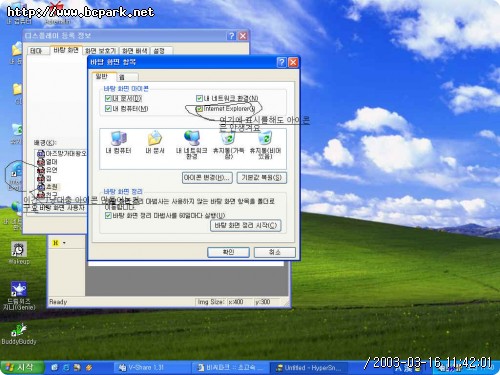
Task: Click the Internet Explorer quick launch icon in taskbar
Action: [x=66, y=367]
